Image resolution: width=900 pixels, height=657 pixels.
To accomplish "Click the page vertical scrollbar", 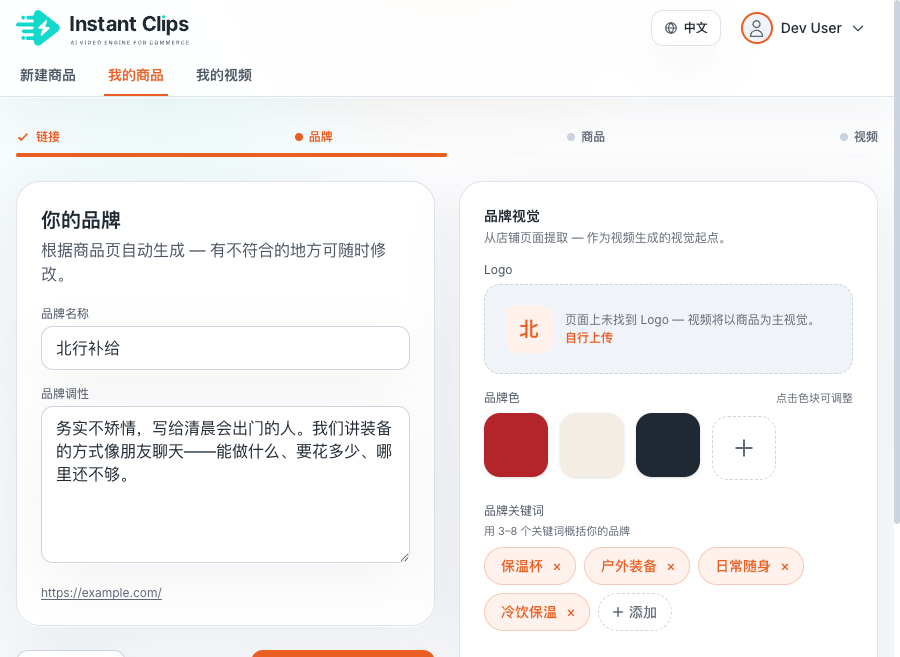I will click(897, 261).
